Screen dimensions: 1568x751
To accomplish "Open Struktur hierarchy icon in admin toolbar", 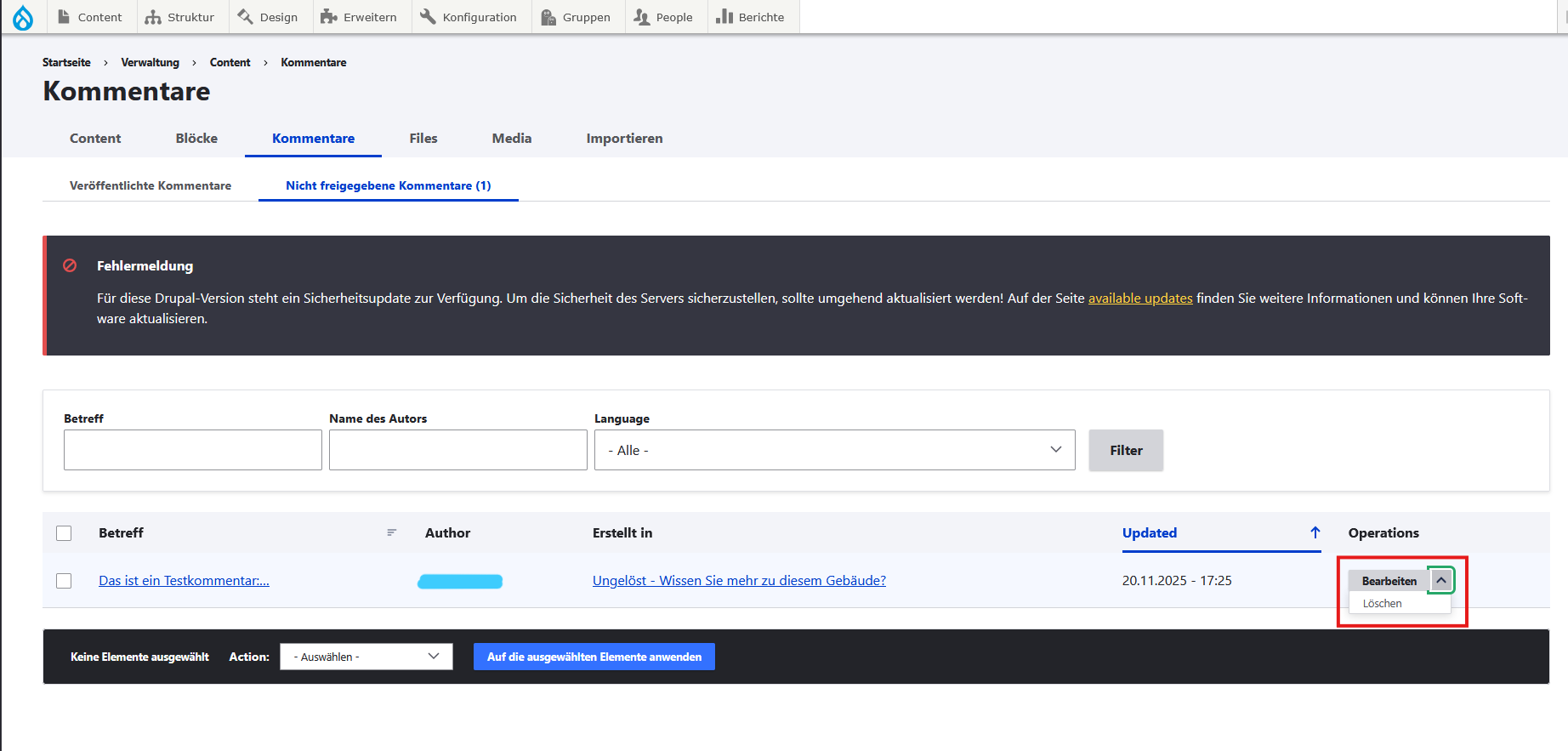I will [153, 17].
